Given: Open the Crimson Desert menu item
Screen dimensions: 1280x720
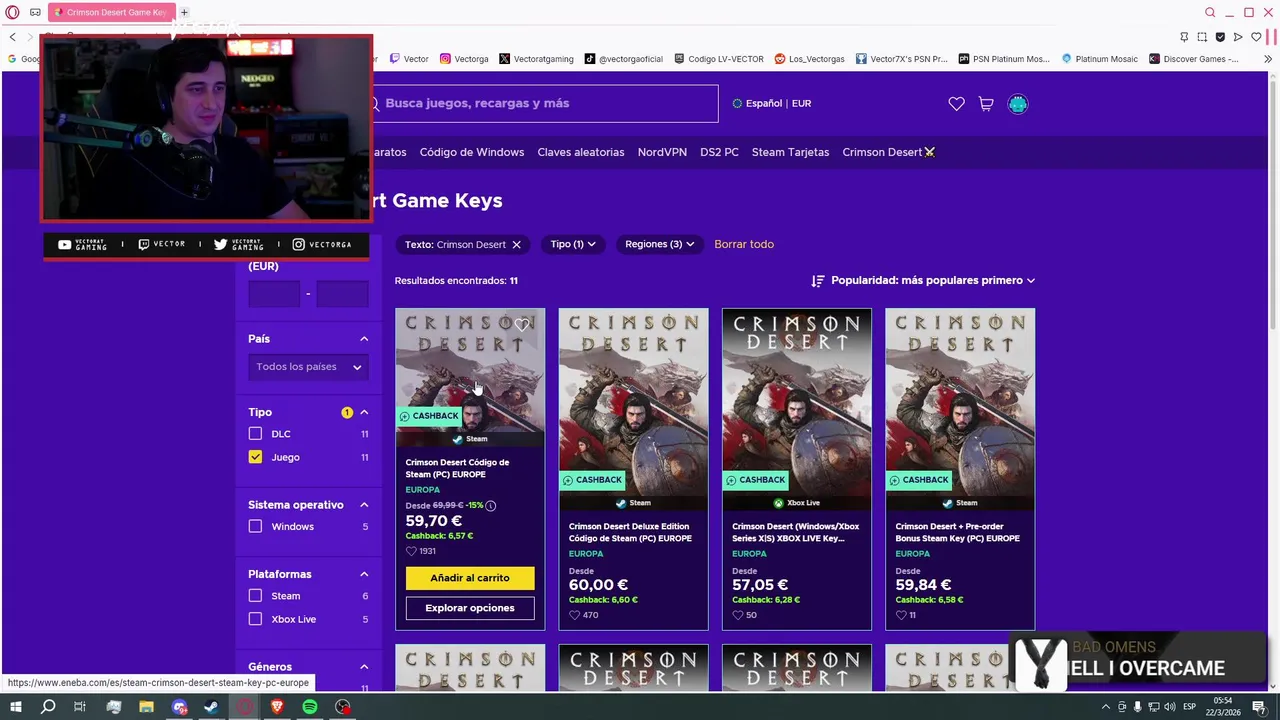Looking at the screenshot, I should tap(888, 152).
